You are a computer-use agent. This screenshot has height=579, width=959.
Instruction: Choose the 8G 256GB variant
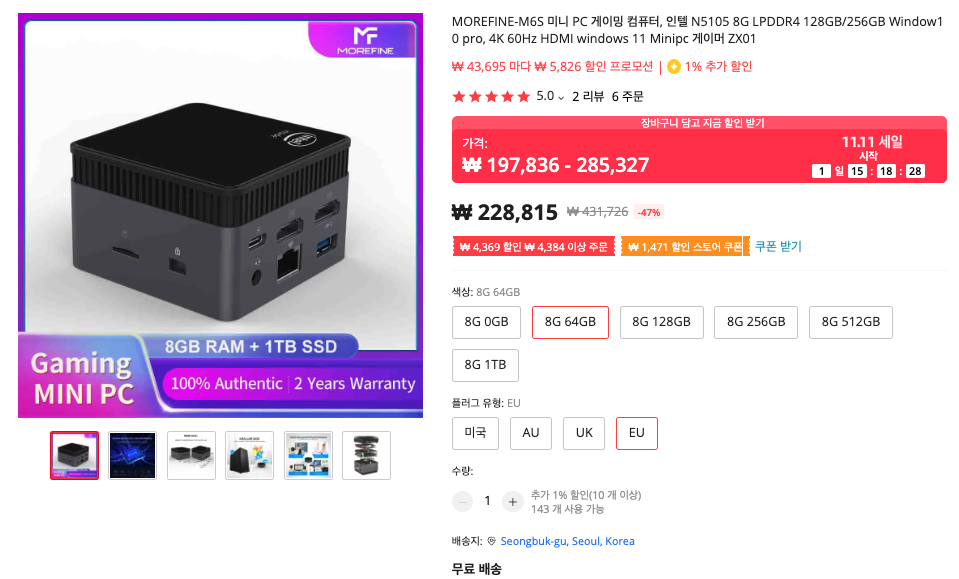(x=756, y=322)
